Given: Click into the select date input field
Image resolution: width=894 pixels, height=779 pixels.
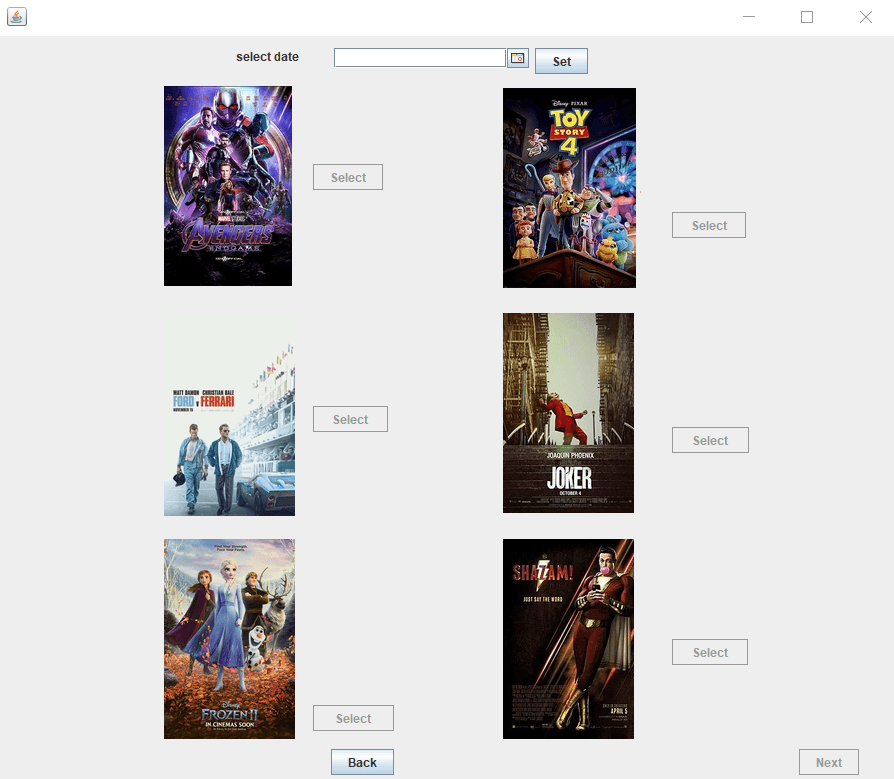Looking at the screenshot, I should (420, 58).
